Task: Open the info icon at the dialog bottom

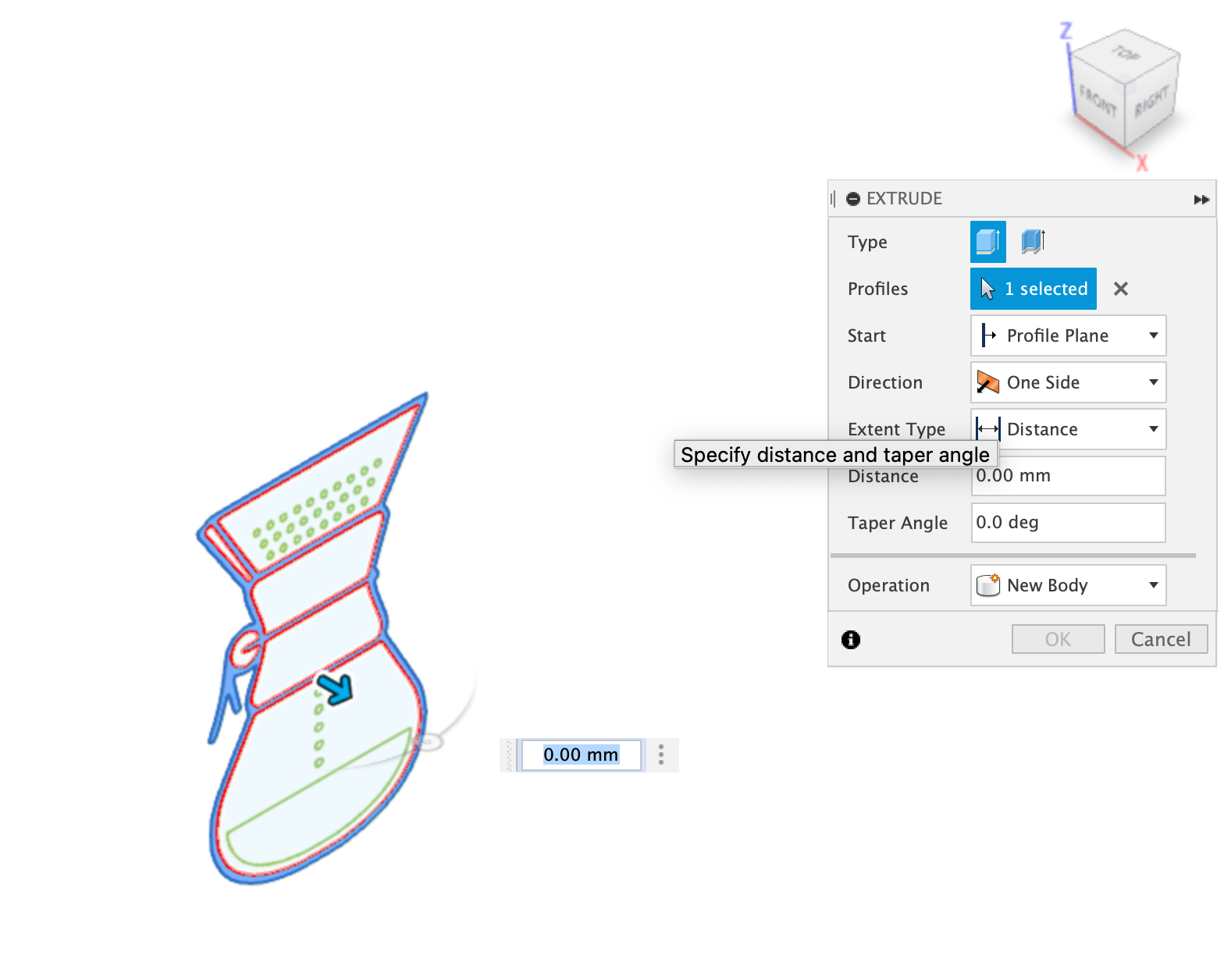Action: coord(851,640)
